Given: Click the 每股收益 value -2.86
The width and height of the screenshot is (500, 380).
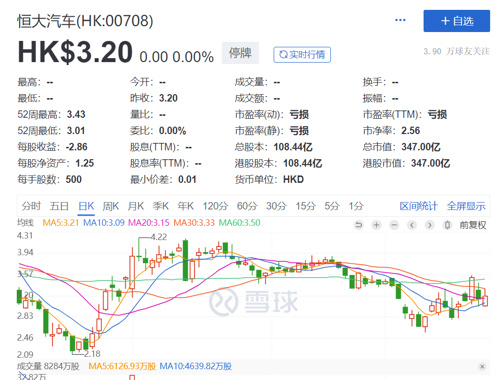Looking at the screenshot, I should [x=77, y=147].
